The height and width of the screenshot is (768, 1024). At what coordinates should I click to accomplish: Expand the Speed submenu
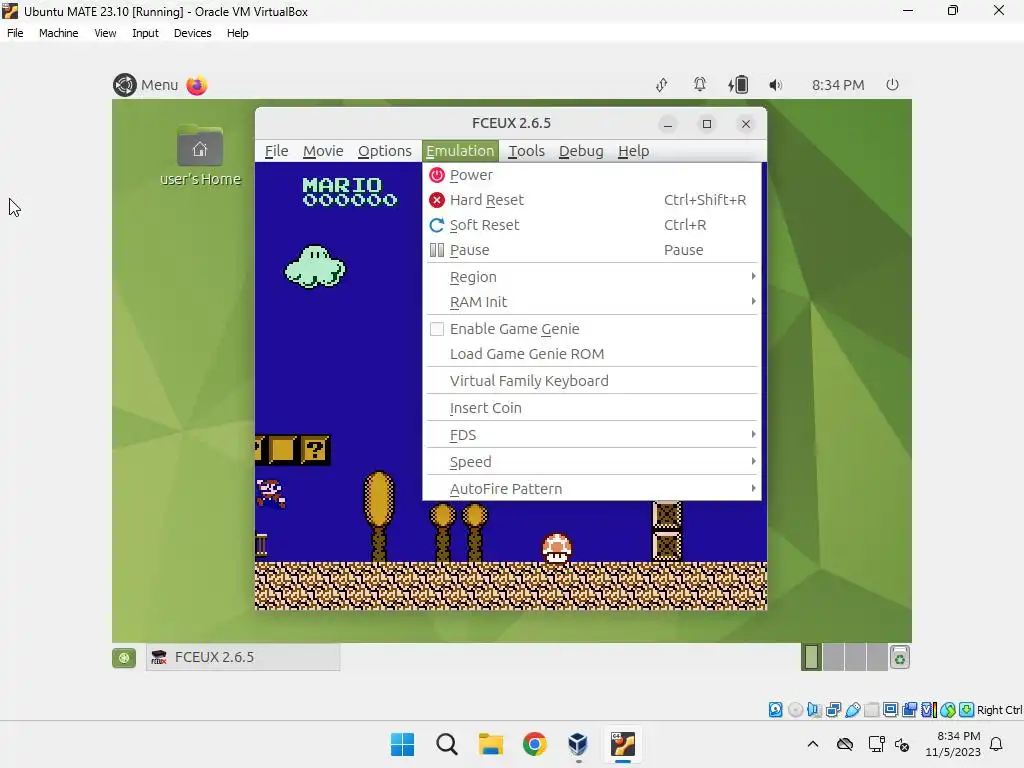pyautogui.click(x=592, y=462)
